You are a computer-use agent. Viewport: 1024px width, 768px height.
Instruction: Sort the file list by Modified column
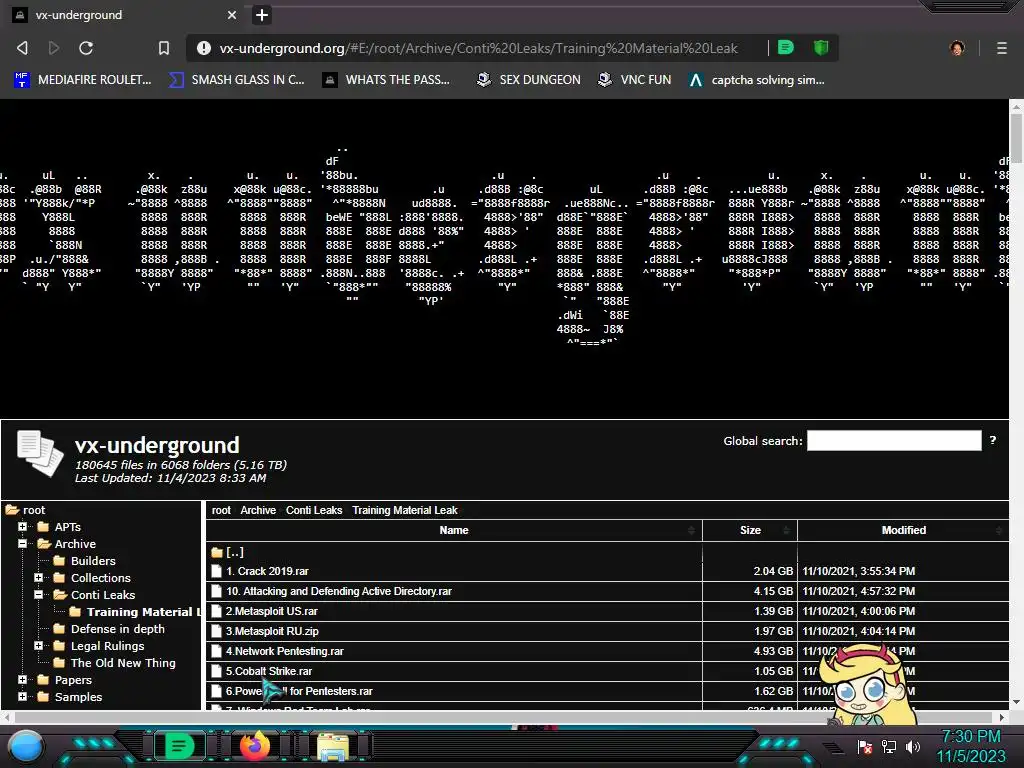(x=903, y=530)
